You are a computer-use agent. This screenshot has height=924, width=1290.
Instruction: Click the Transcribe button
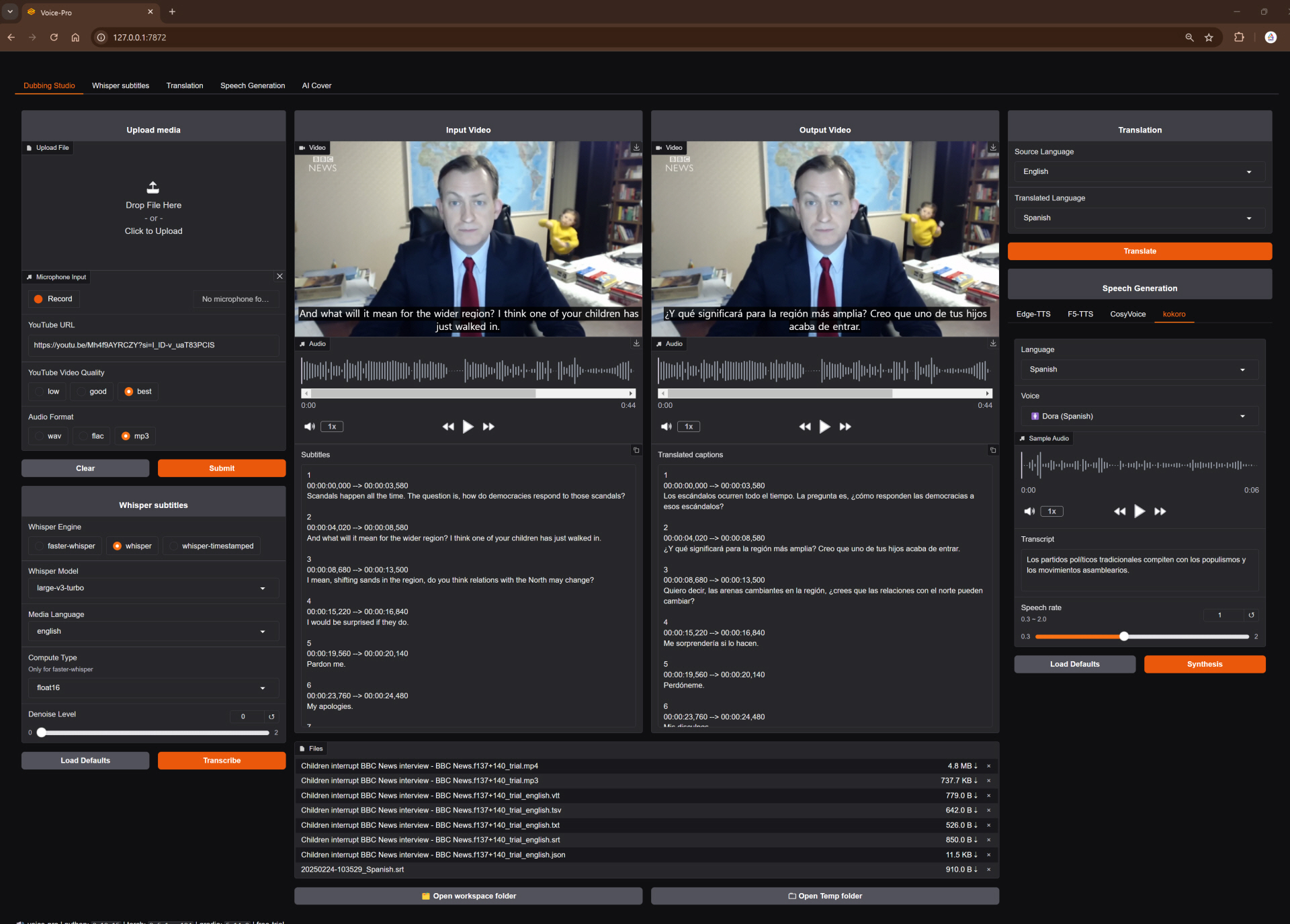coord(222,761)
